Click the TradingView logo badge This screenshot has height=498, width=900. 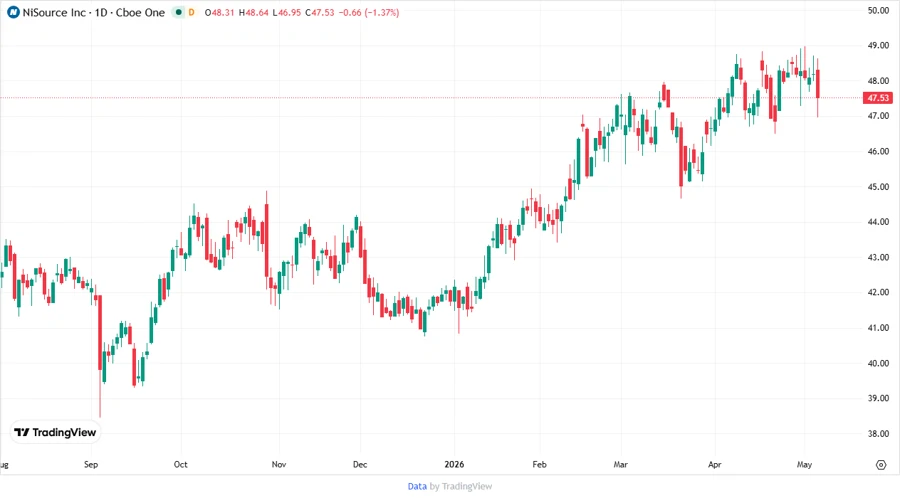click(x=55, y=432)
